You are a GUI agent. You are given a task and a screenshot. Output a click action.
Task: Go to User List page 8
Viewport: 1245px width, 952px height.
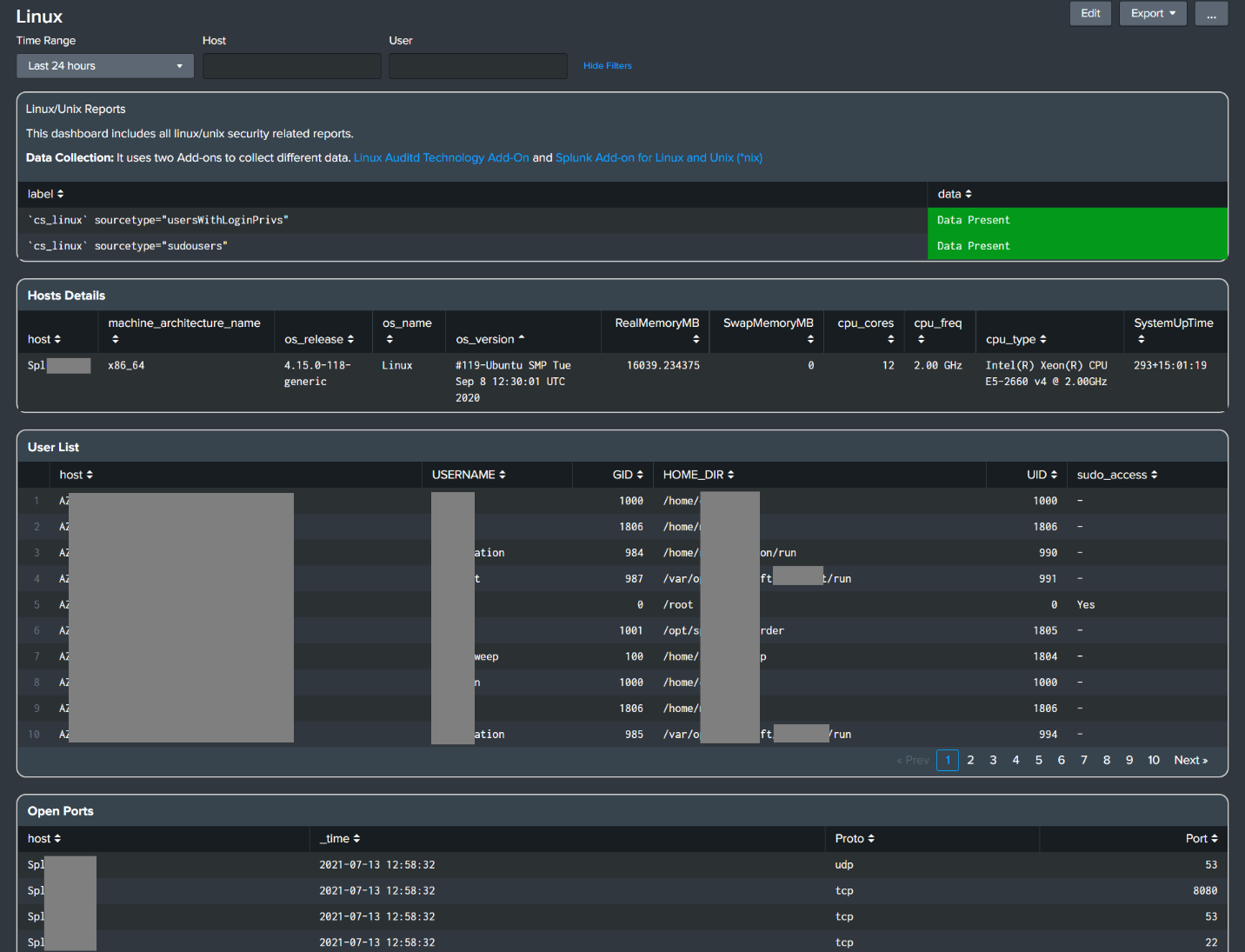(1107, 760)
